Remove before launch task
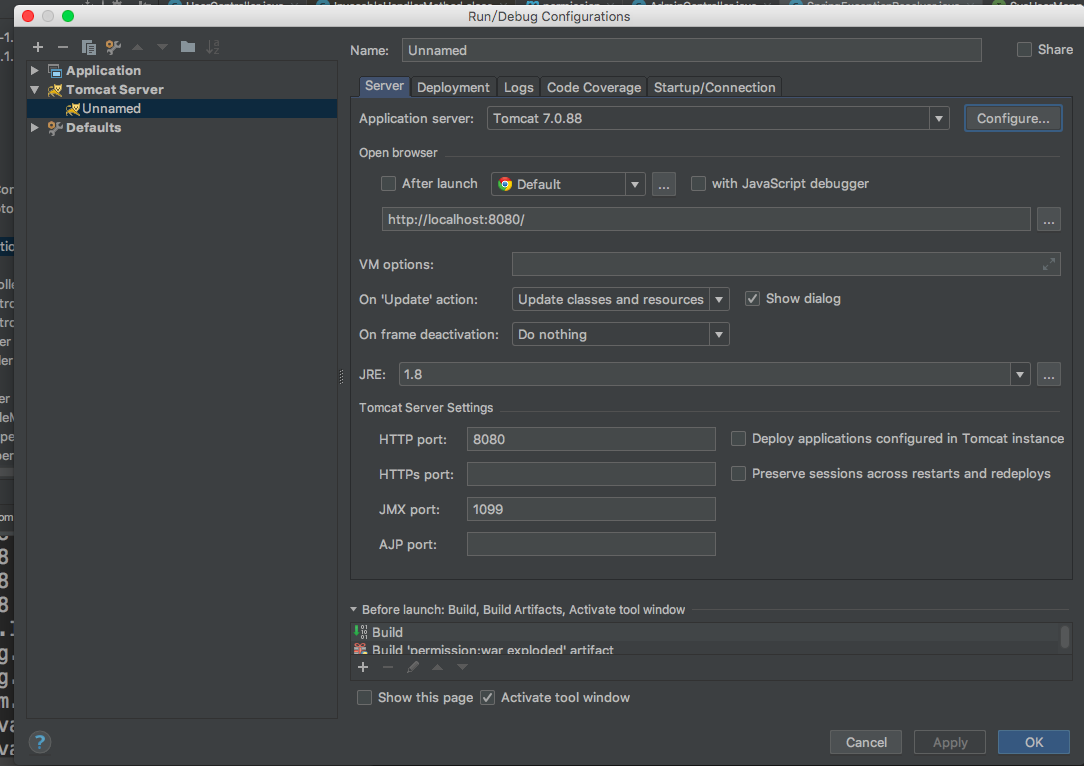This screenshot has height=766, width=1084. (x=388, y=667)
